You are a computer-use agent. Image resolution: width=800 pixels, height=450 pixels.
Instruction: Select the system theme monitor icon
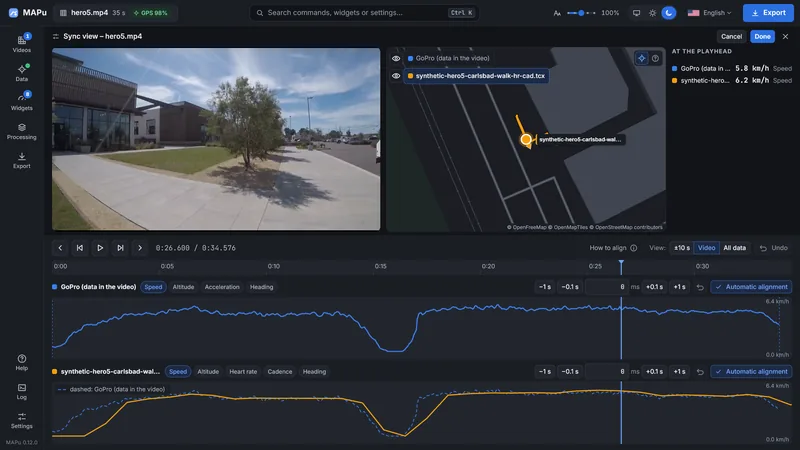[x=636, y=13]
